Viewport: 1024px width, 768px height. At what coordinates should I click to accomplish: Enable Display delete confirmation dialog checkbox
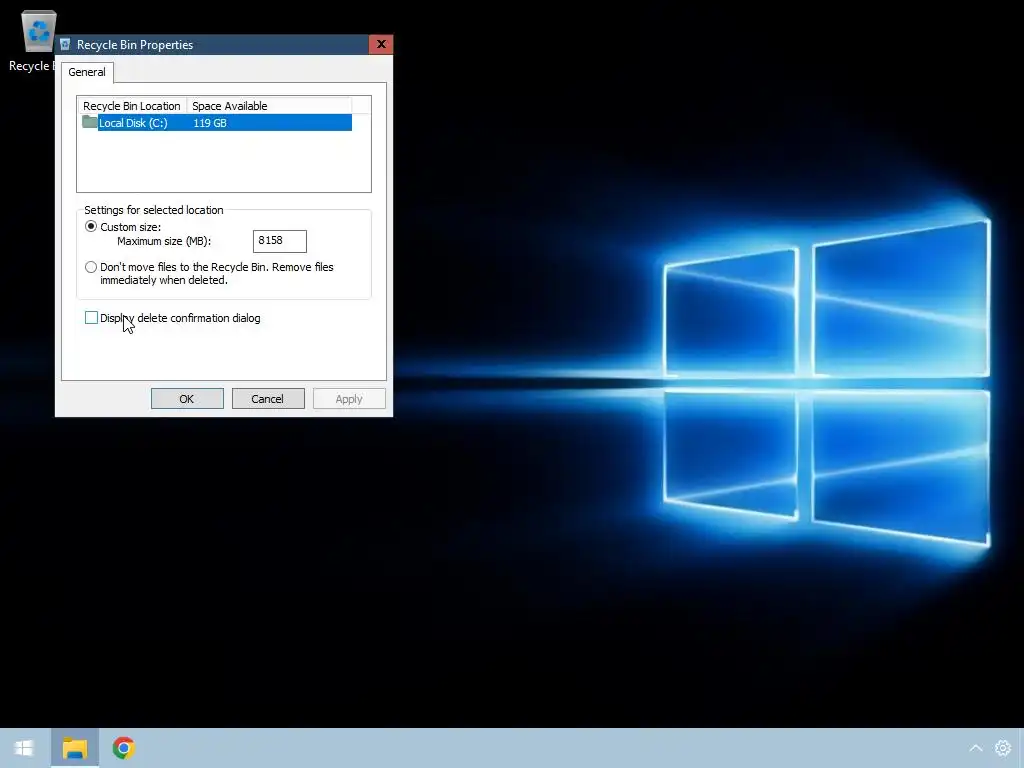(91, 318)
